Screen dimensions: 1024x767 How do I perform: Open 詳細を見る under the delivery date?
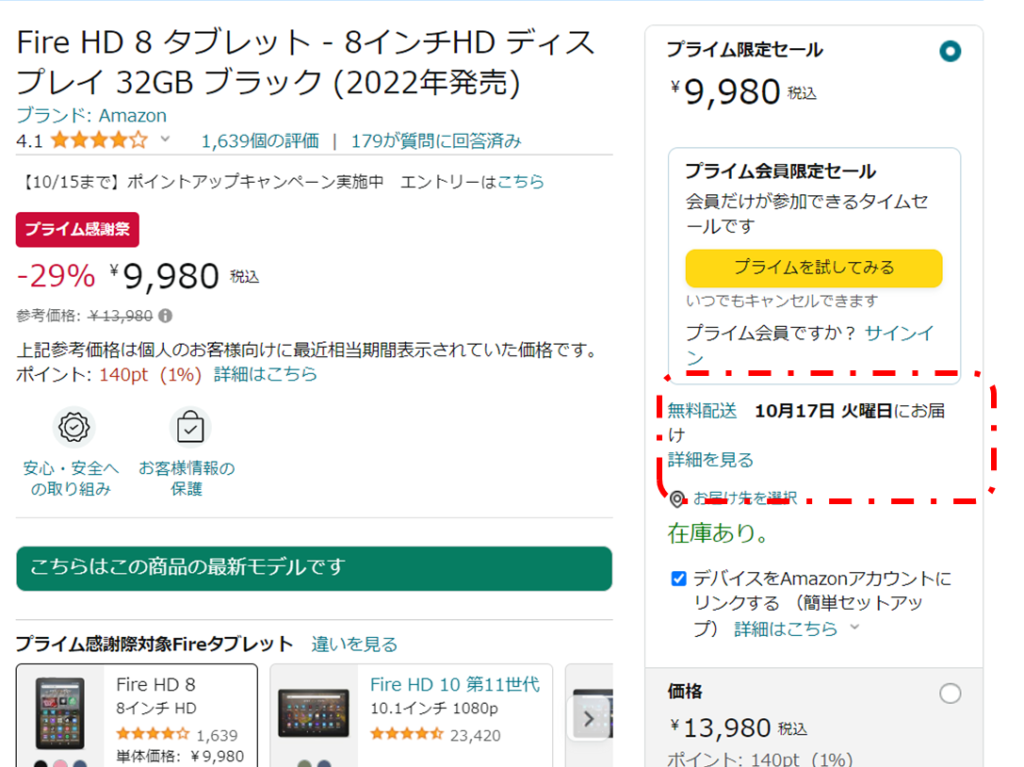coord(710,460)
